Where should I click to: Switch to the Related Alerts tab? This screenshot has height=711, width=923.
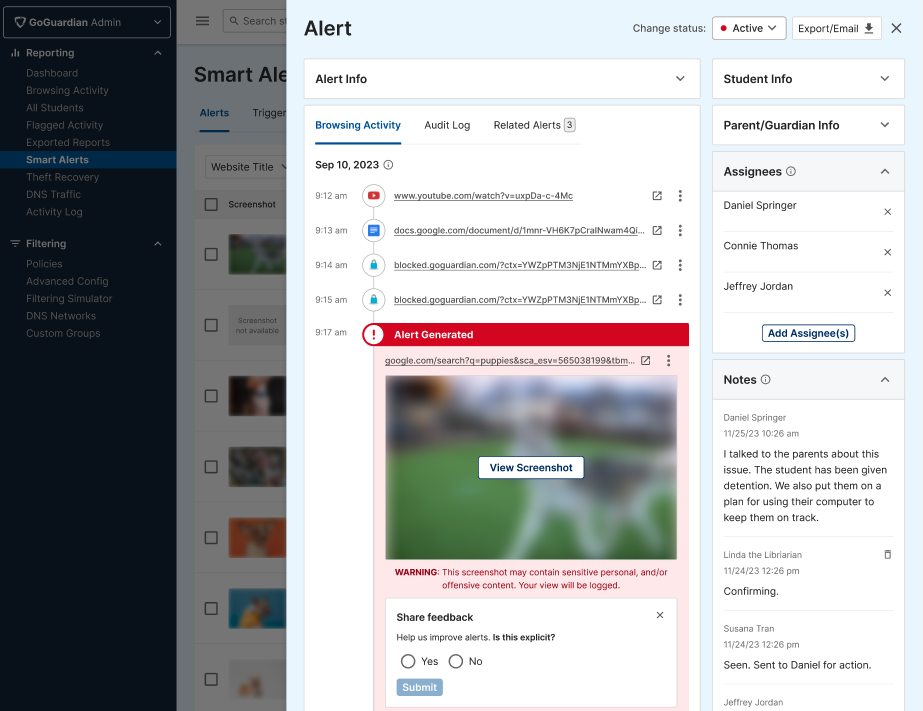point(534,125)
